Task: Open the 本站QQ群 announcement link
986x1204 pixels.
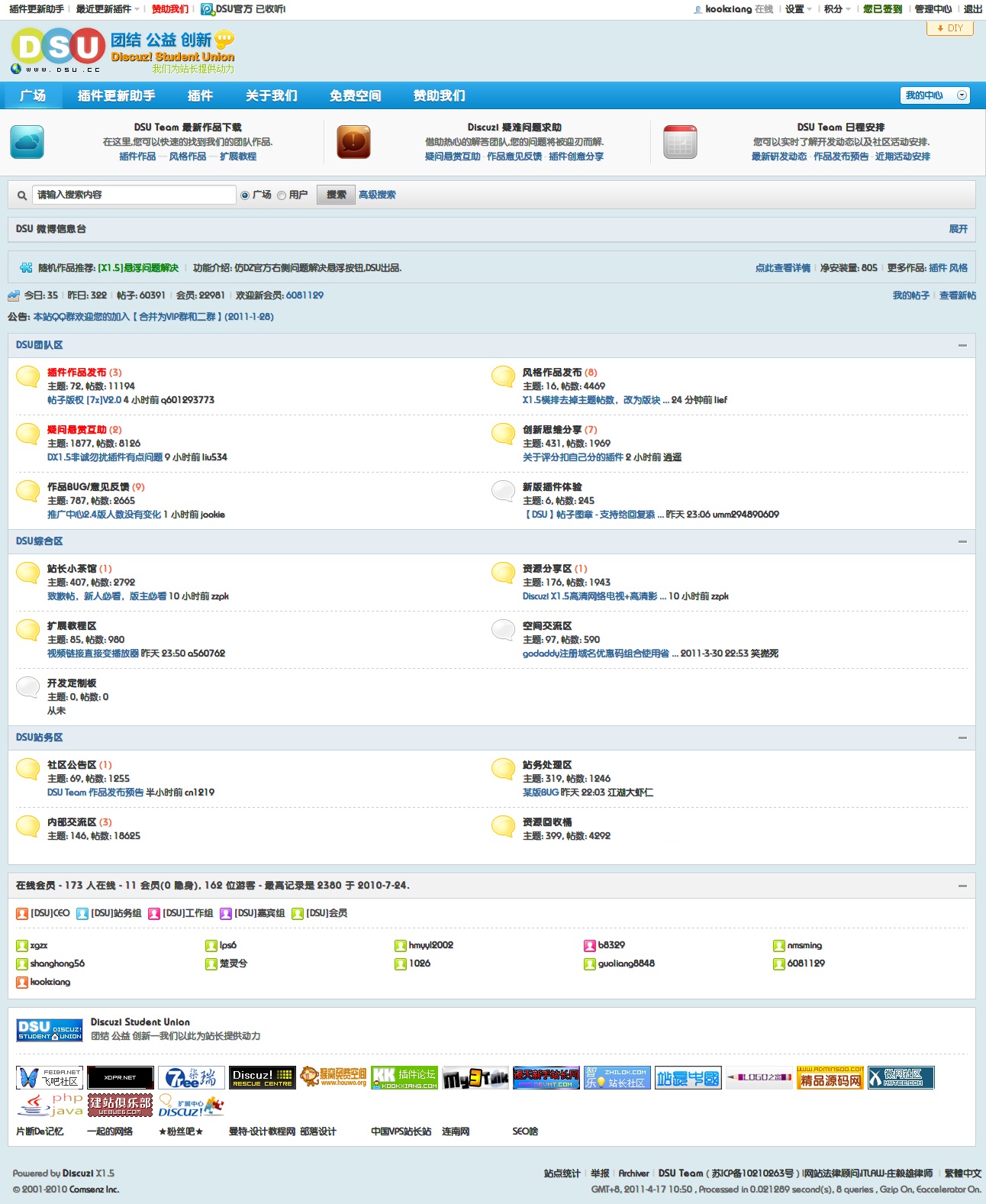Action: pyautogui.click(x=153, y=317)
